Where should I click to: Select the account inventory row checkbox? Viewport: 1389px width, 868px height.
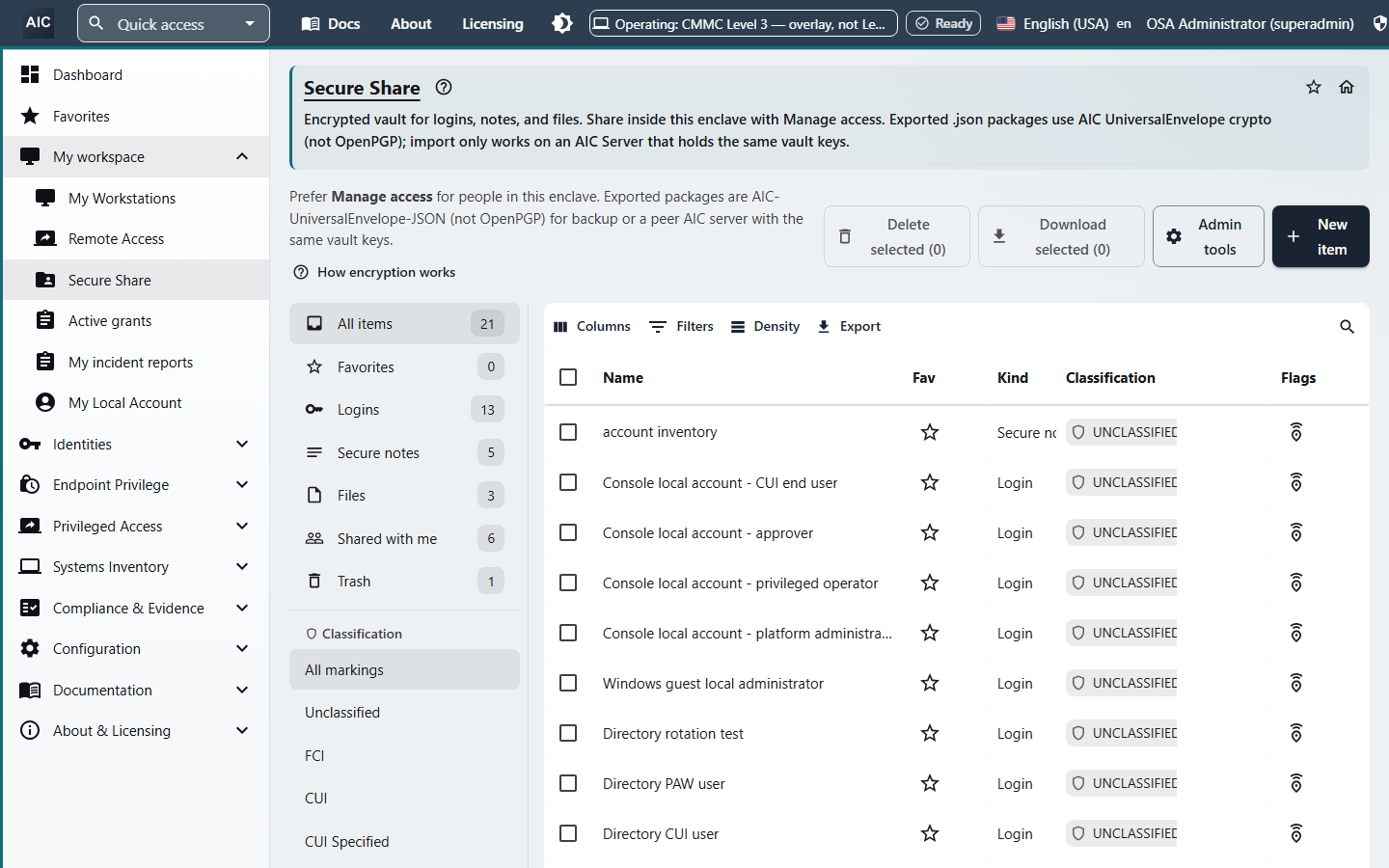[568, 432]
